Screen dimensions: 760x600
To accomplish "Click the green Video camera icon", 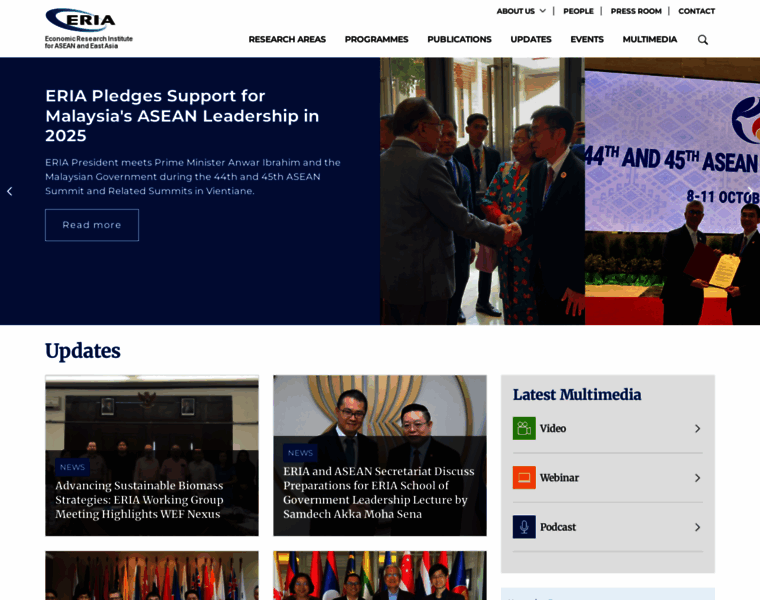I will [524, 428].
